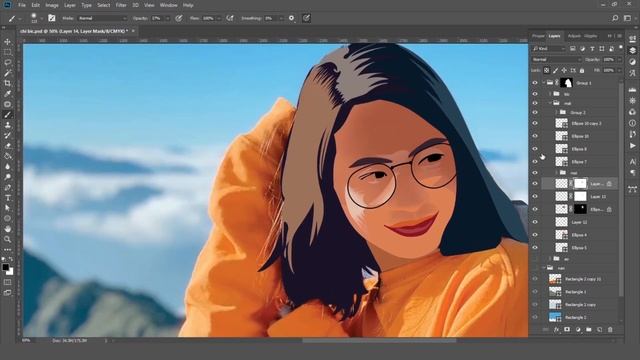This screenshot has width=640, height=360.
Task: Select the Zoom tool
Action: (x=7, y=239)
